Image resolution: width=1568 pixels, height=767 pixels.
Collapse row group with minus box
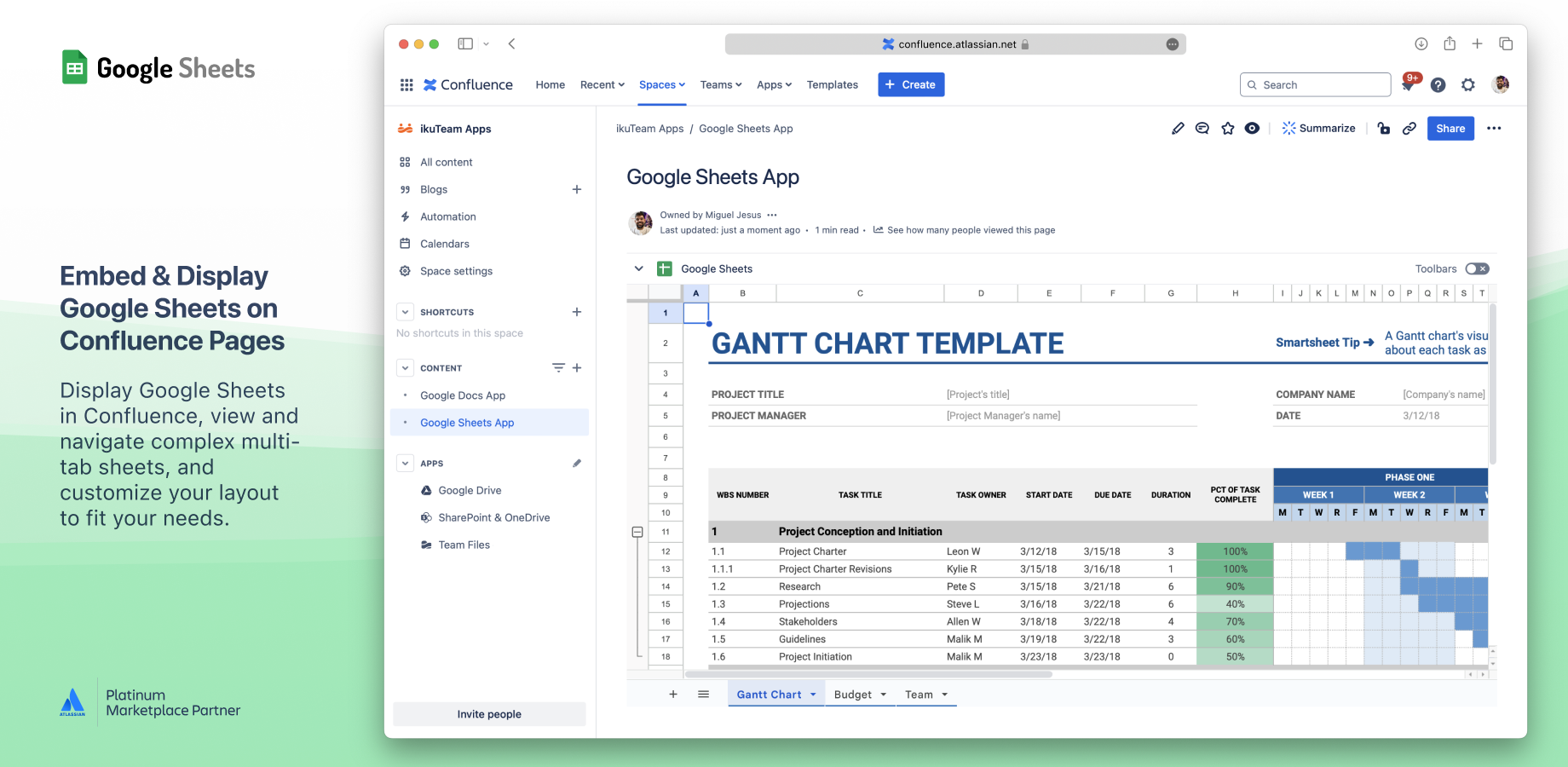(x=637, y=531)
